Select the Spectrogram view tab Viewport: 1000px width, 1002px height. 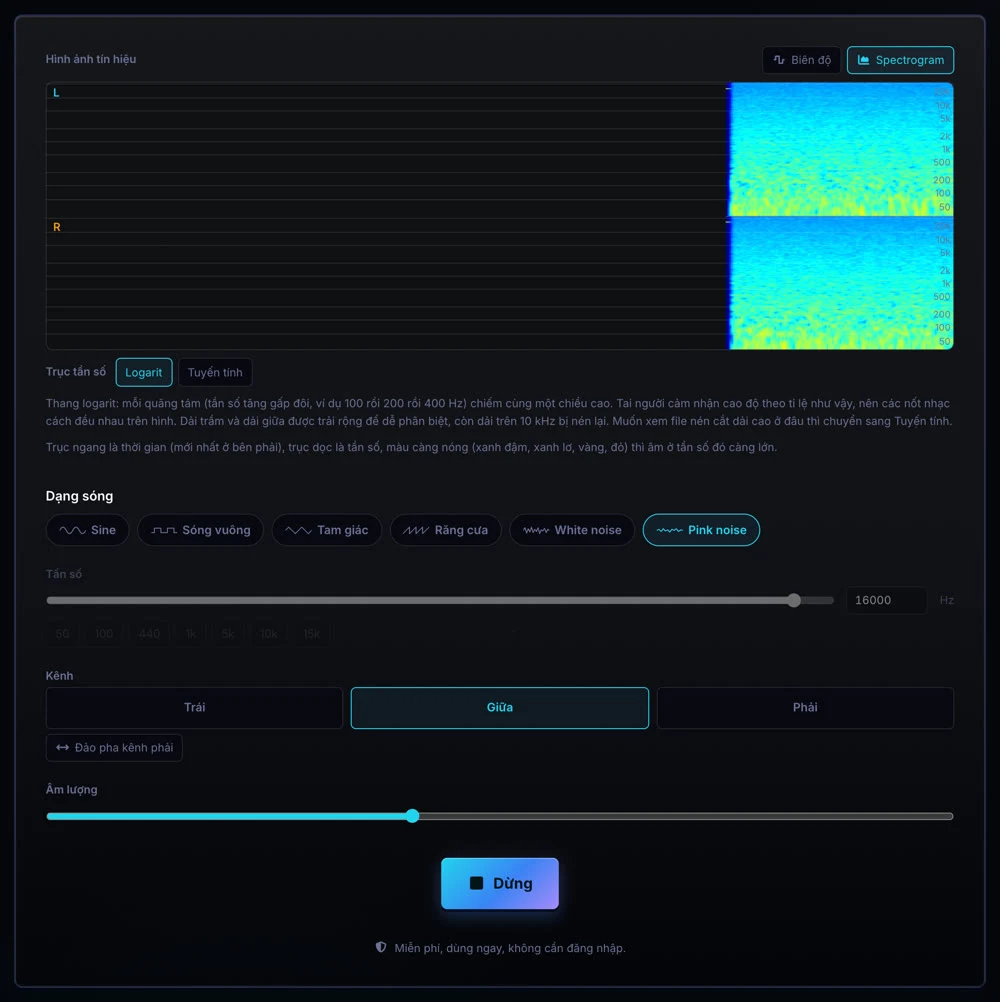tap(900, 60)
